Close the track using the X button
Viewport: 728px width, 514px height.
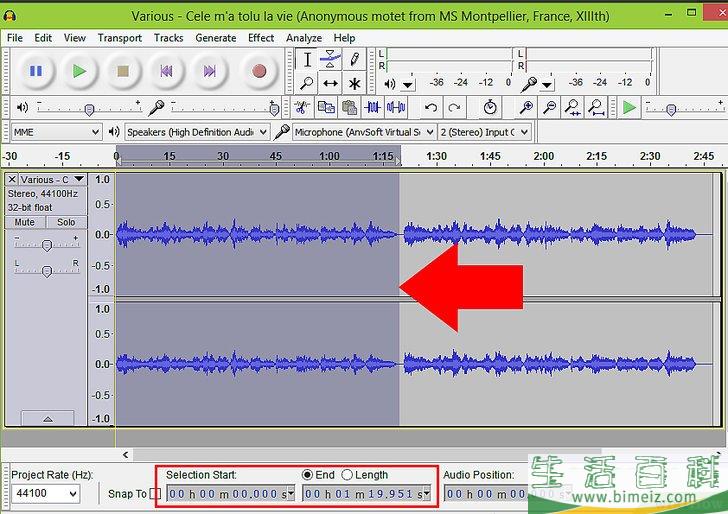click(12, 179)
